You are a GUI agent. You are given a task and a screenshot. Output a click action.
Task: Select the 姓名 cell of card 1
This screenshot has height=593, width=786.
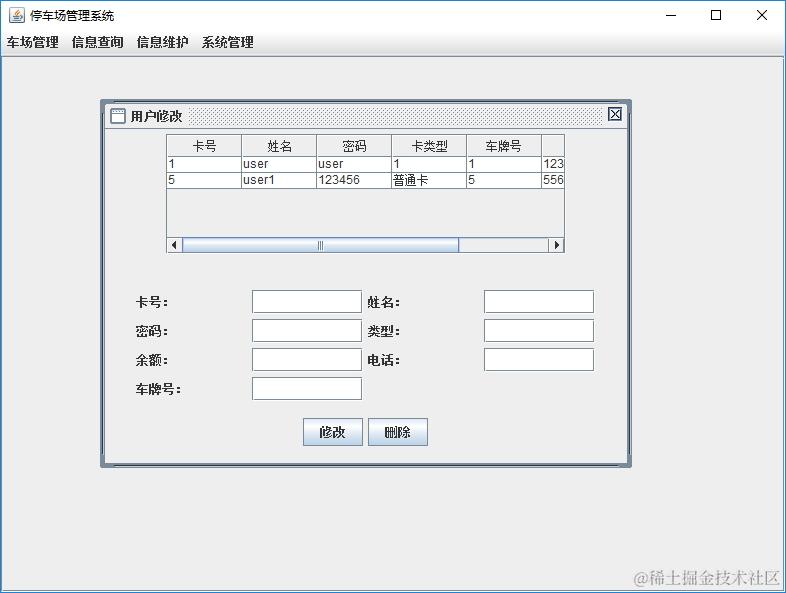click(279, 164)
